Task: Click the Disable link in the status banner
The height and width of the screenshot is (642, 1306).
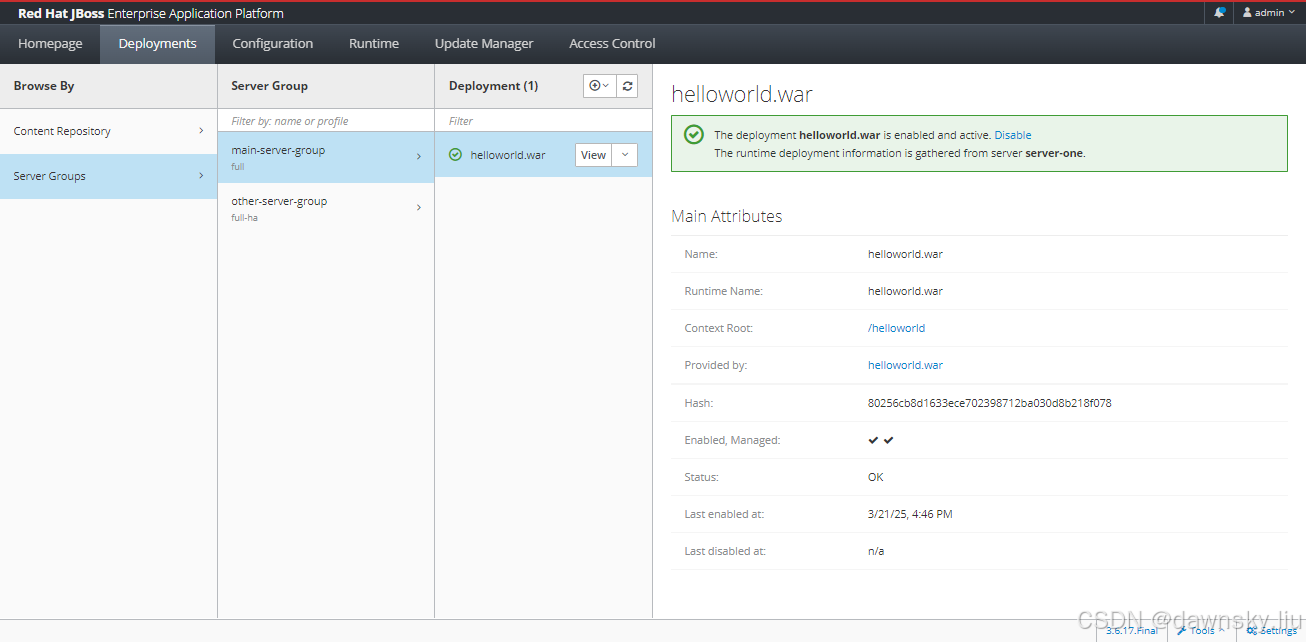Action: click(1013, 135)
